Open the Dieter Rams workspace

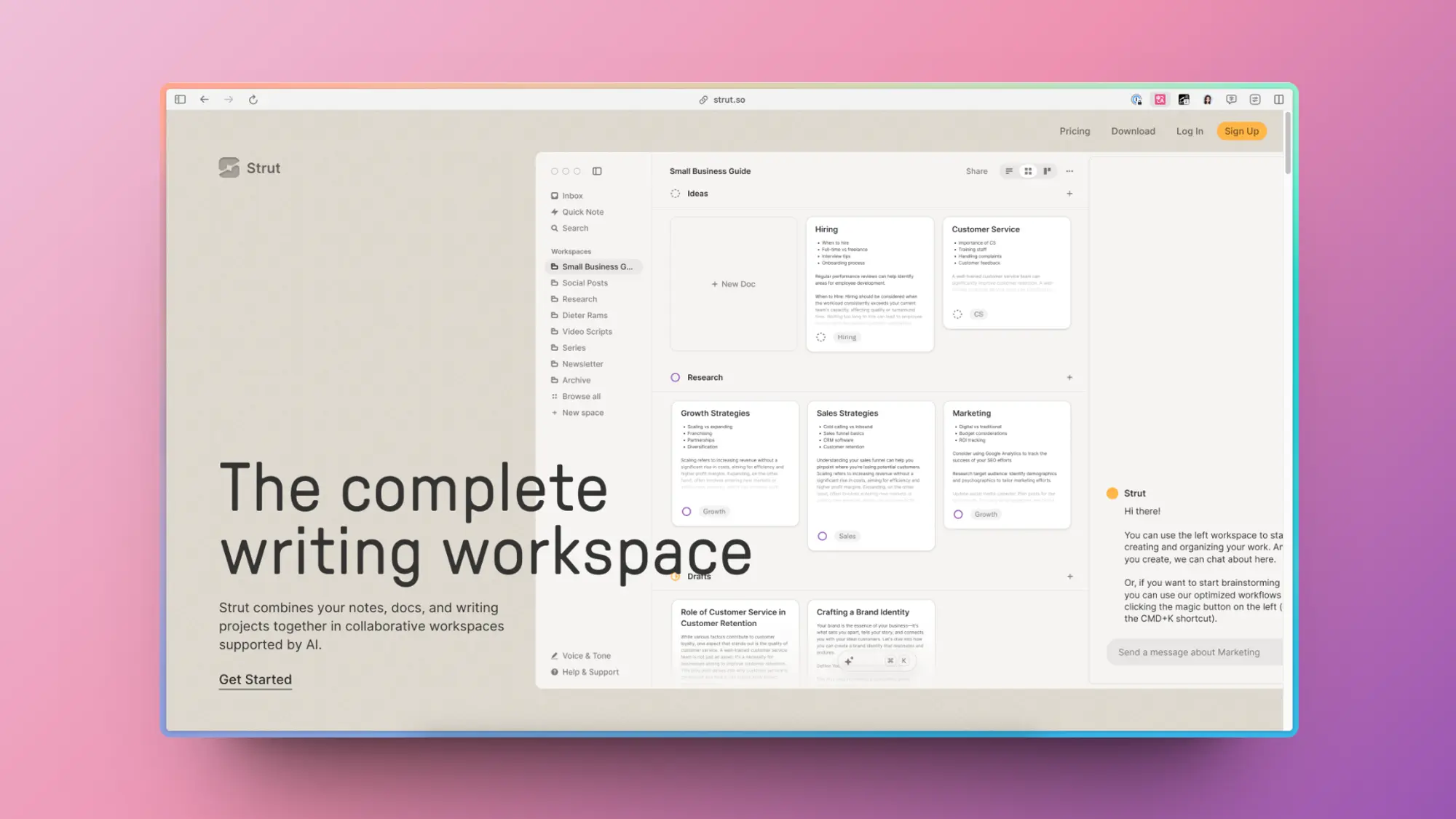point(579,315)
